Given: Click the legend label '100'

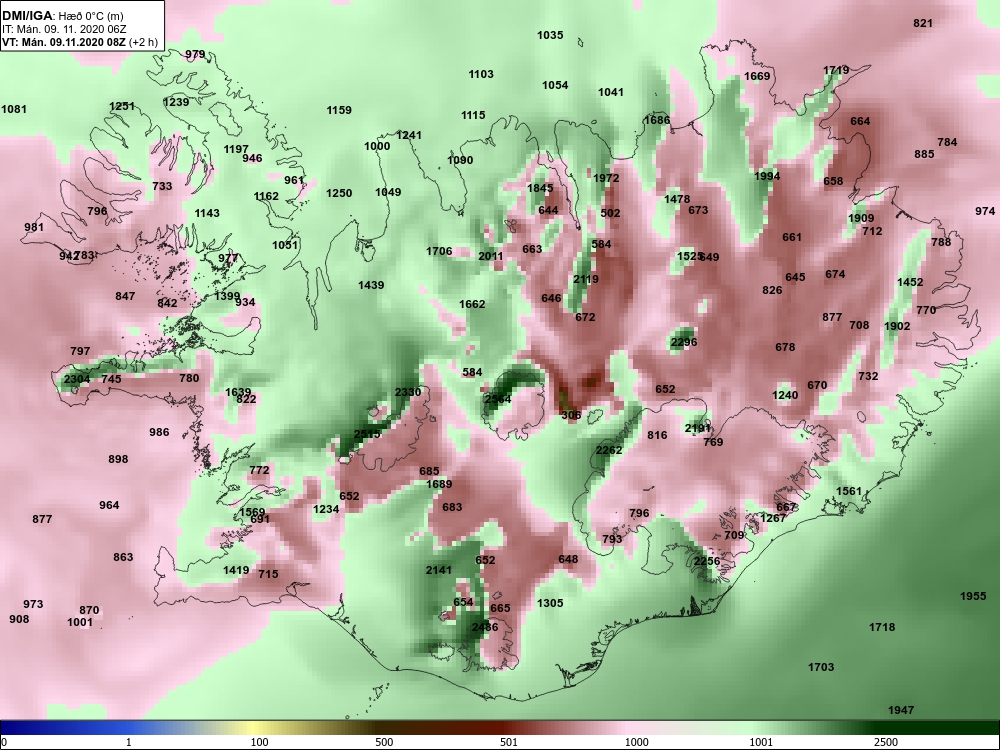Looking at the screenshot, I should coord(260,742).
